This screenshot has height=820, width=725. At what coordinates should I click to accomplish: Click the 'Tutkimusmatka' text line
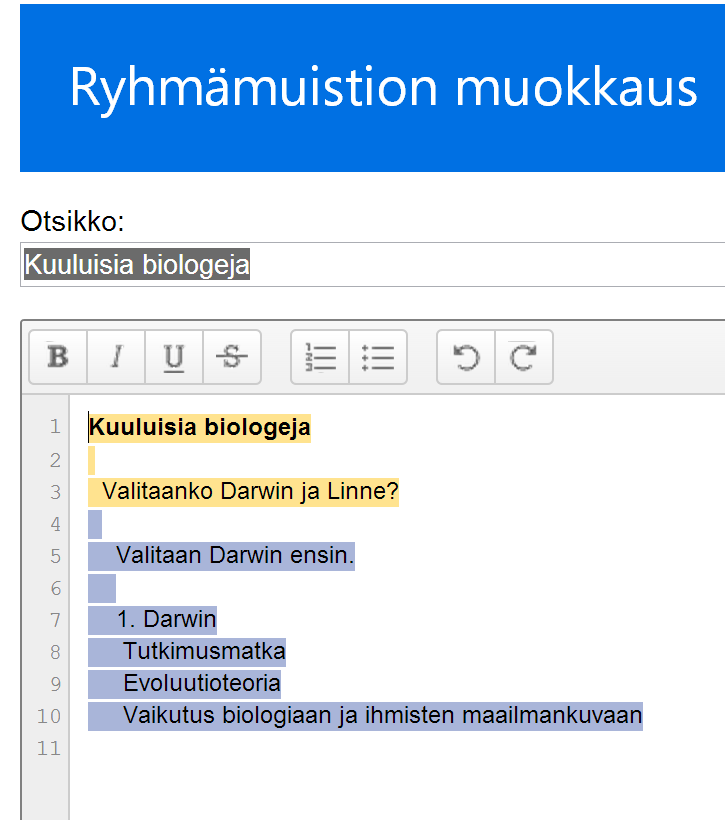204,652
